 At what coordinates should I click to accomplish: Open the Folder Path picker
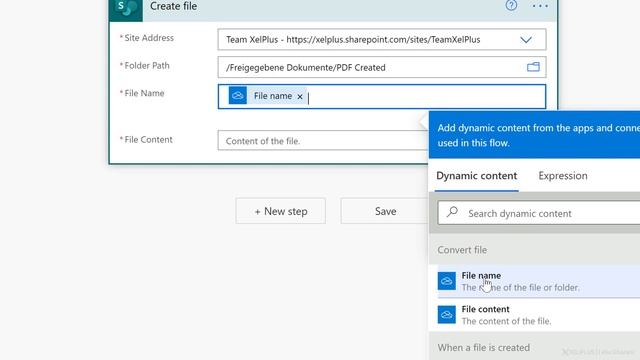coord(533,67)
